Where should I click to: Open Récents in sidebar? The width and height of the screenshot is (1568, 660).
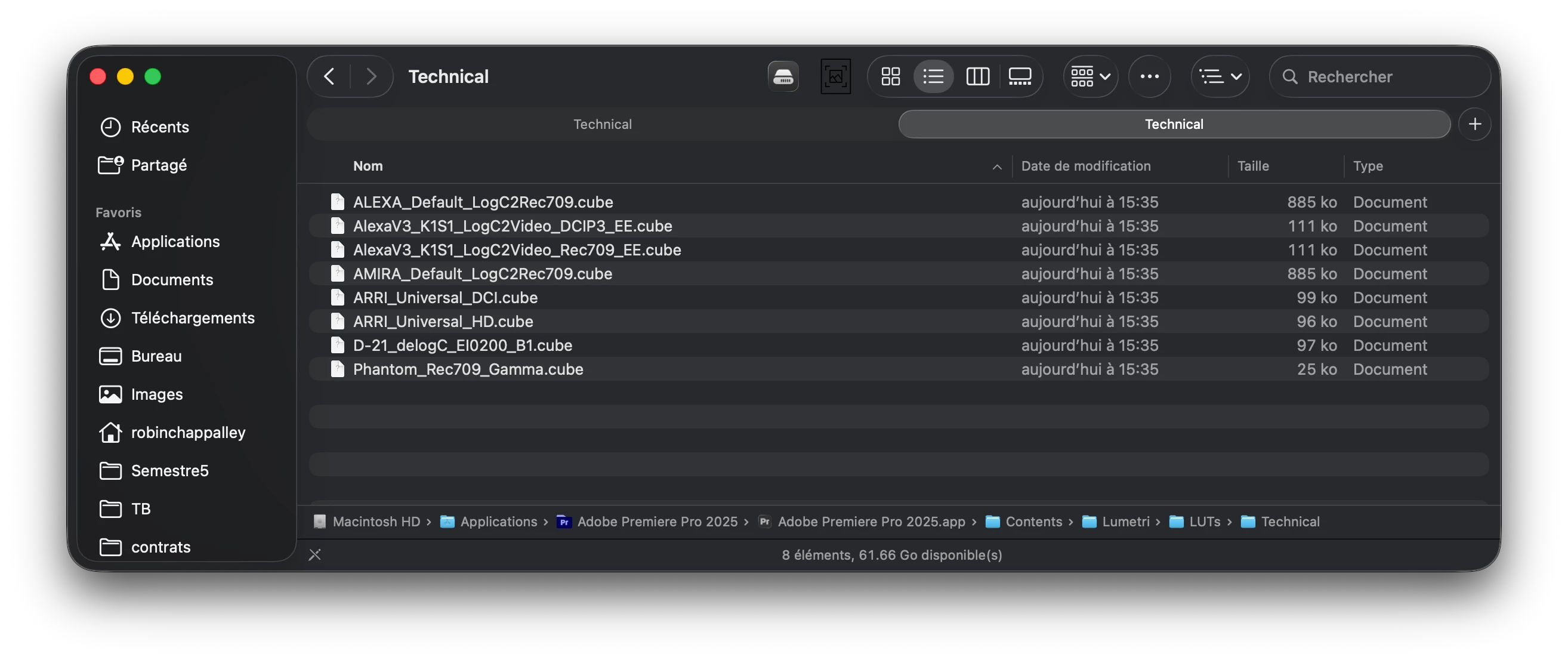[186, 127]
